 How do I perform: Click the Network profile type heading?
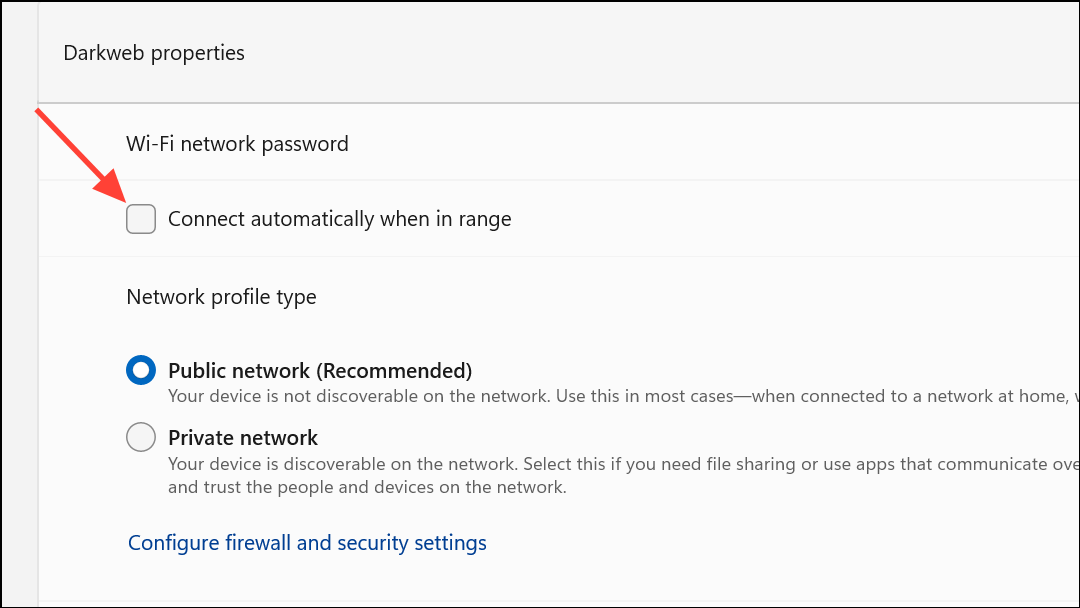221,297
